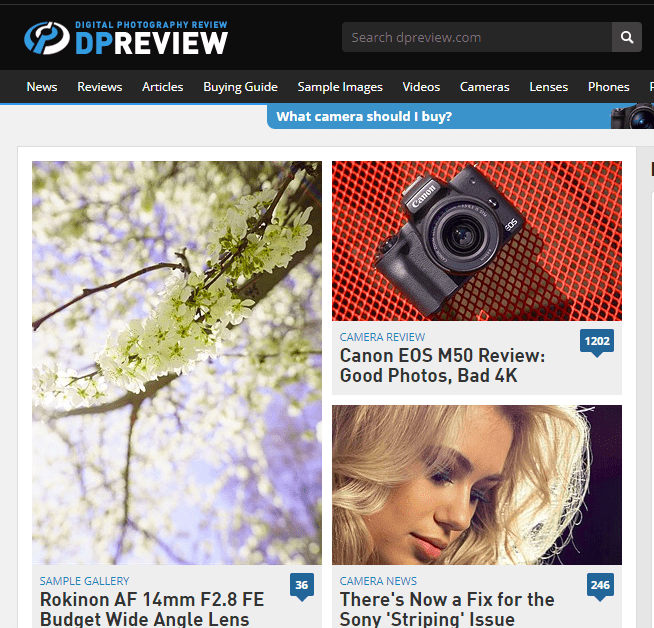
Task: Click the magnifier search button
Action: [626, 37]
